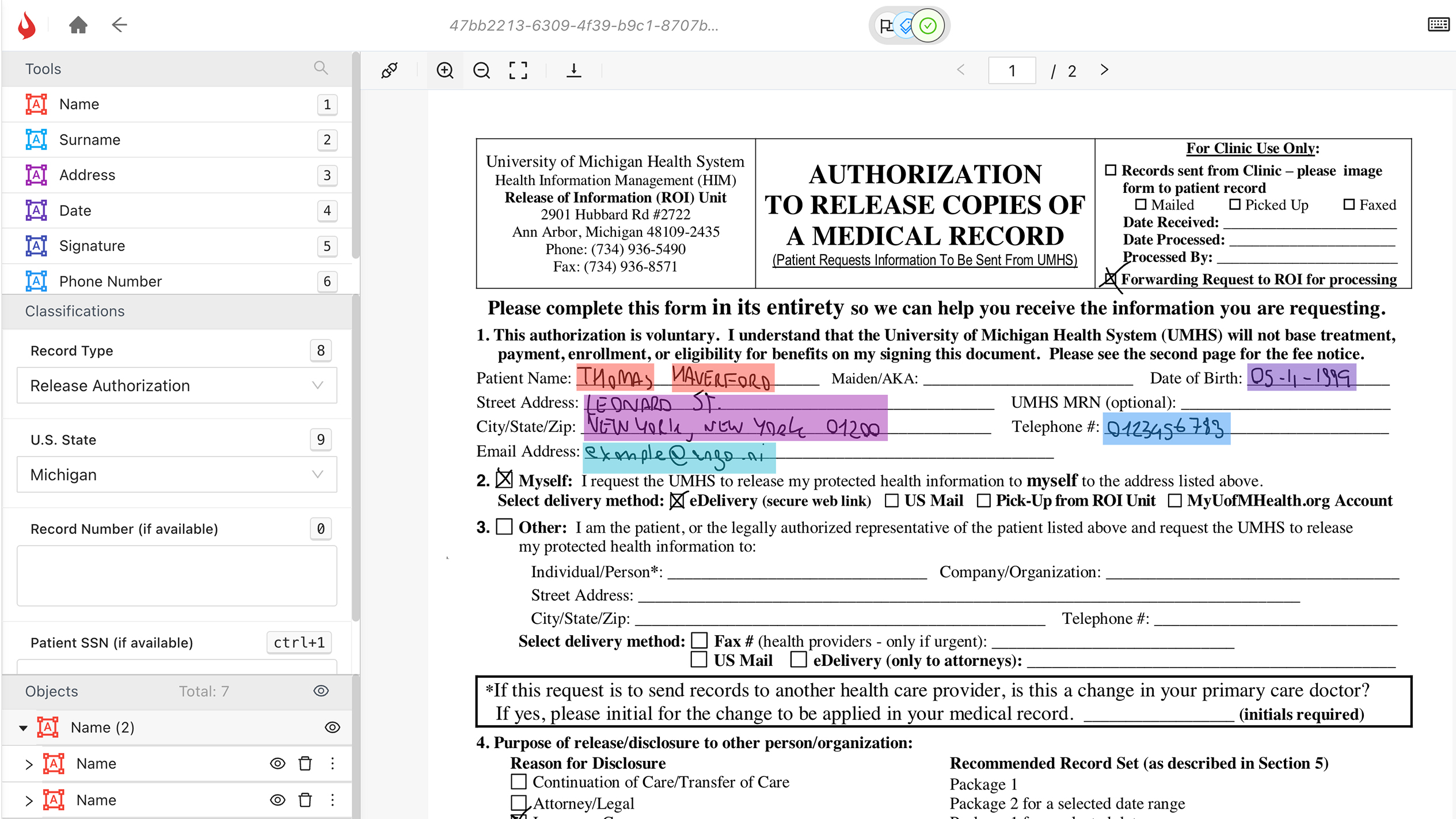This screenshot has width=1456, height=819.
Task: Click shortcut key 1 next to Name
Action: [327, 104]
